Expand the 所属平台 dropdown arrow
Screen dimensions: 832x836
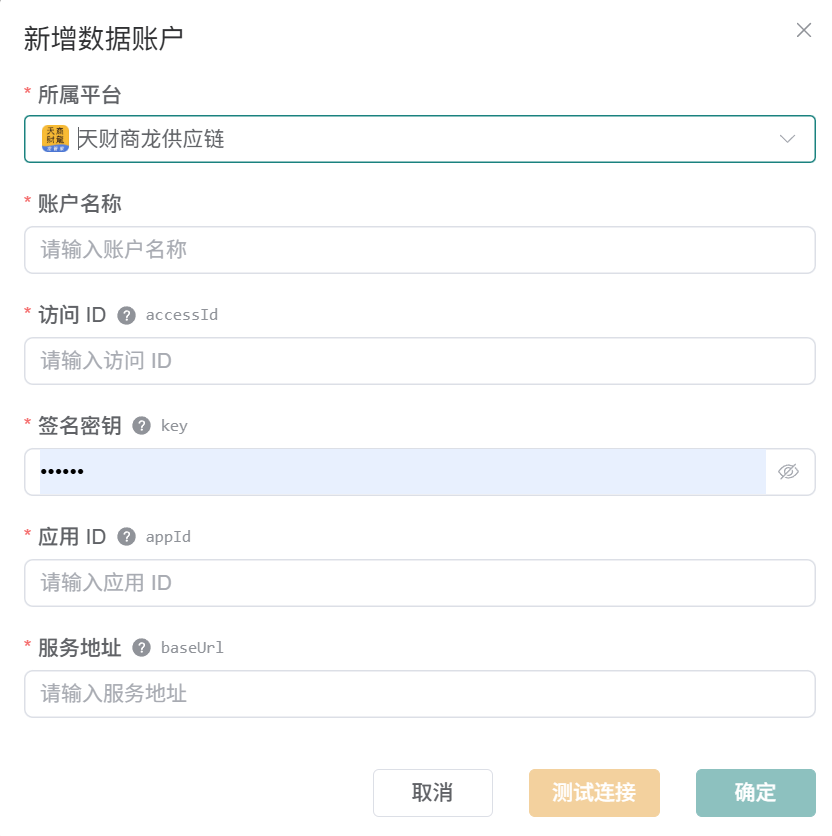coord(787,139)
